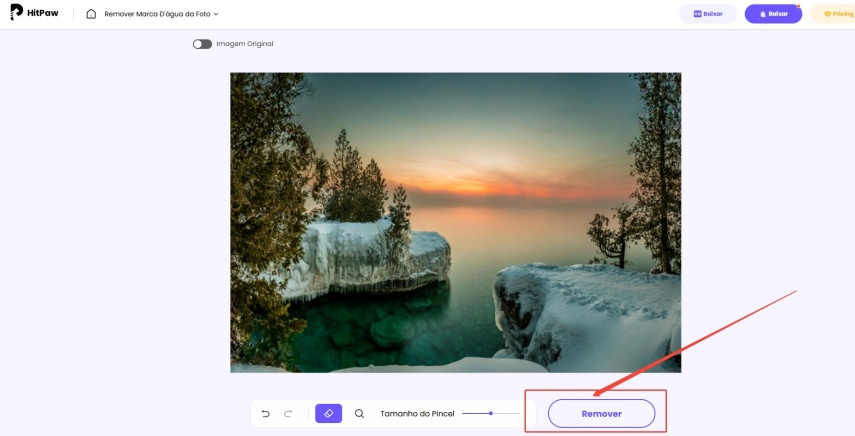Select the purple eraser brush tool
The image size is (855, 436).
pyautogui.click(x=328, y=414)
